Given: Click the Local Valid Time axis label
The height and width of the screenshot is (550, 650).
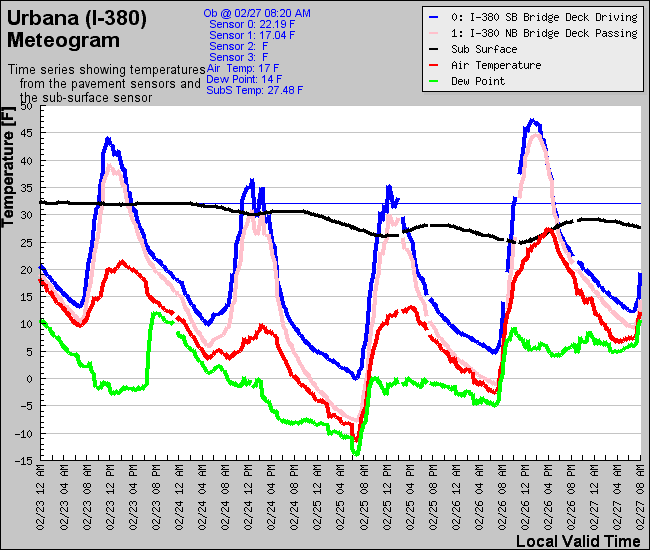Looking at the screenshot, I should [x=577, y=541].
